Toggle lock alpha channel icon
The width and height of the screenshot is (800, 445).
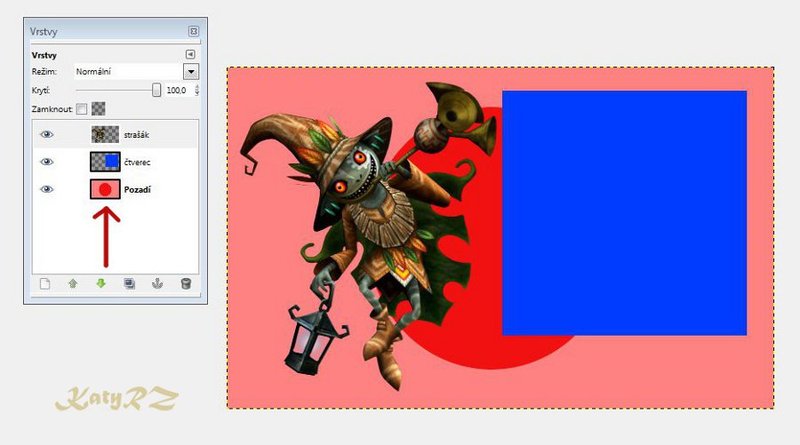(x=98, y=109)
